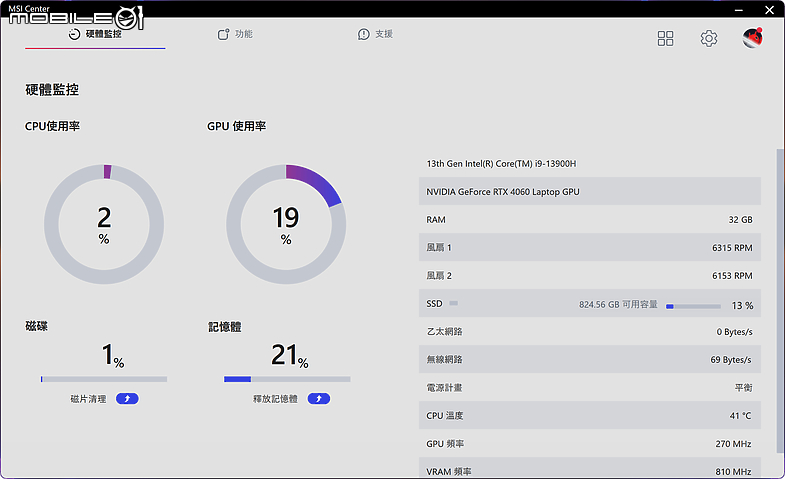The height and width of the screenshot is (479, 785).
Task: Open the 功能 tab
Action: (235, 34)
